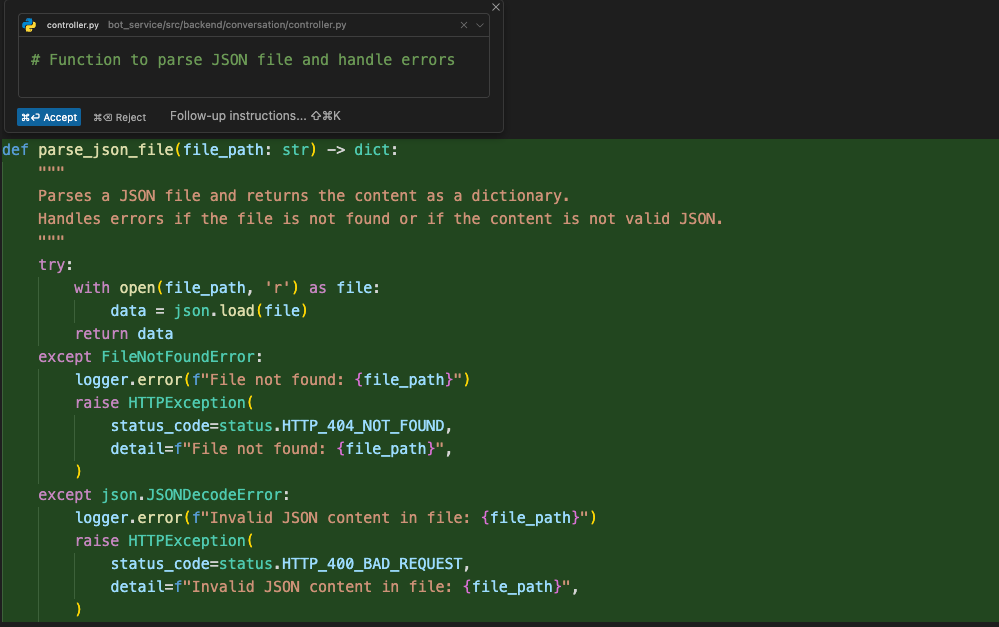Remove controller.py context with the small X

(x=463, y=24)
